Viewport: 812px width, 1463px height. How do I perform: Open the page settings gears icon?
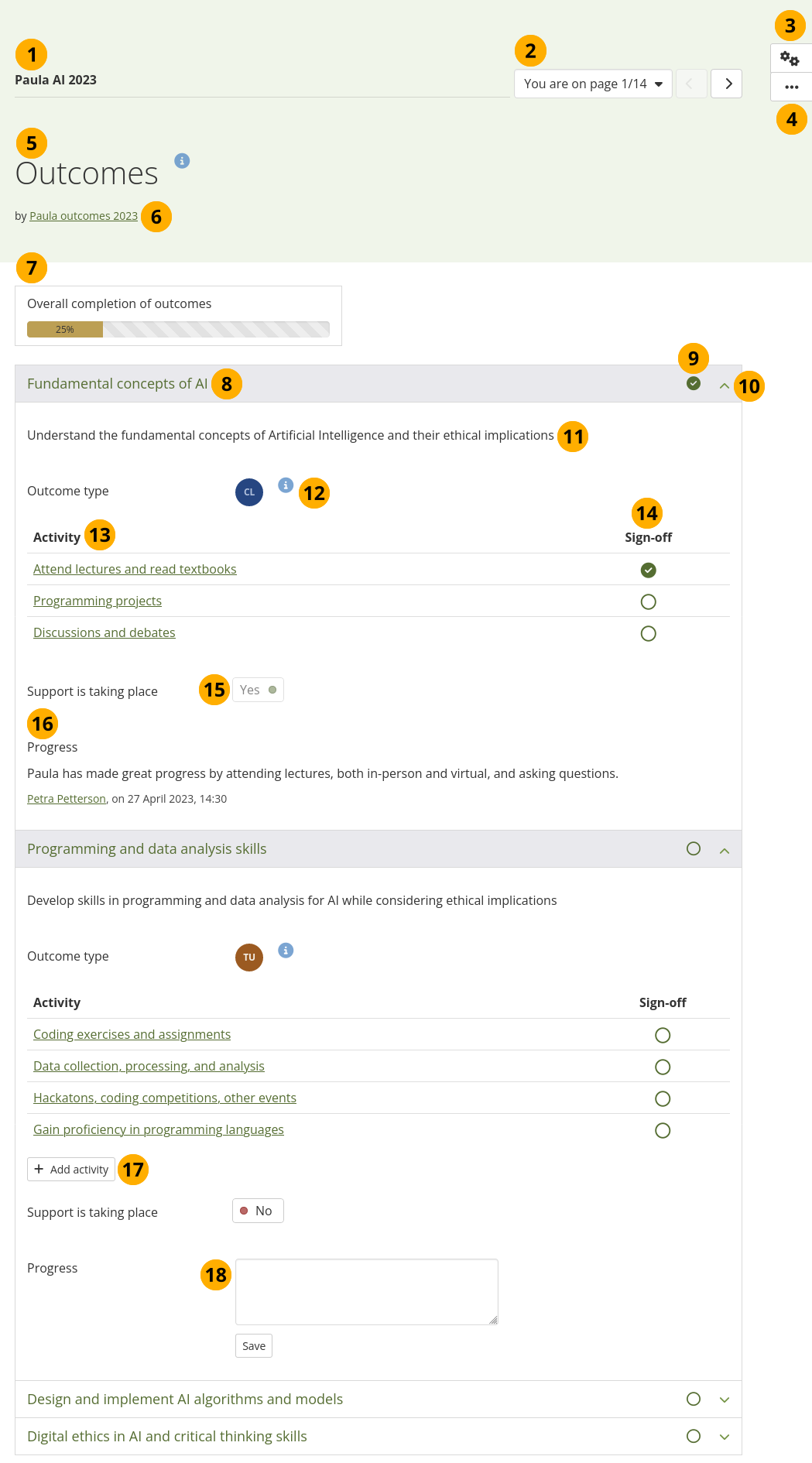click(x=790, y=59)
